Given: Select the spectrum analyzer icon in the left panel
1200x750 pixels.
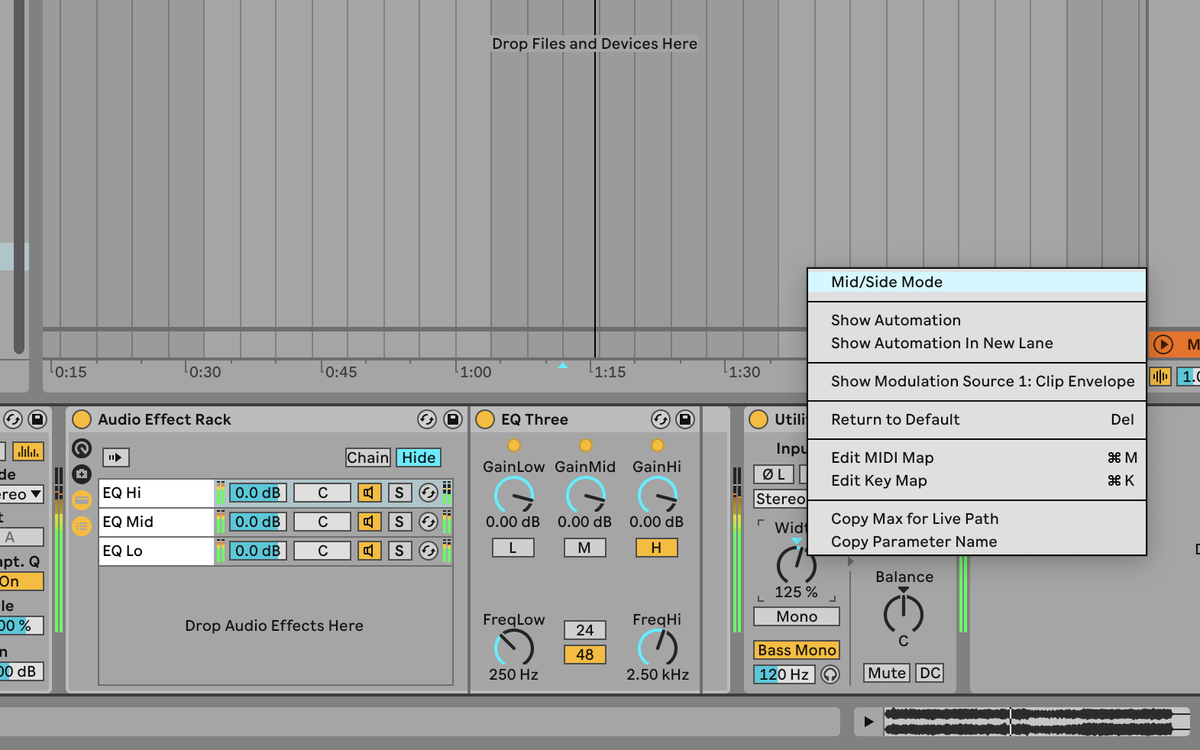Looking at the screenshot, I should coord(27,451).
